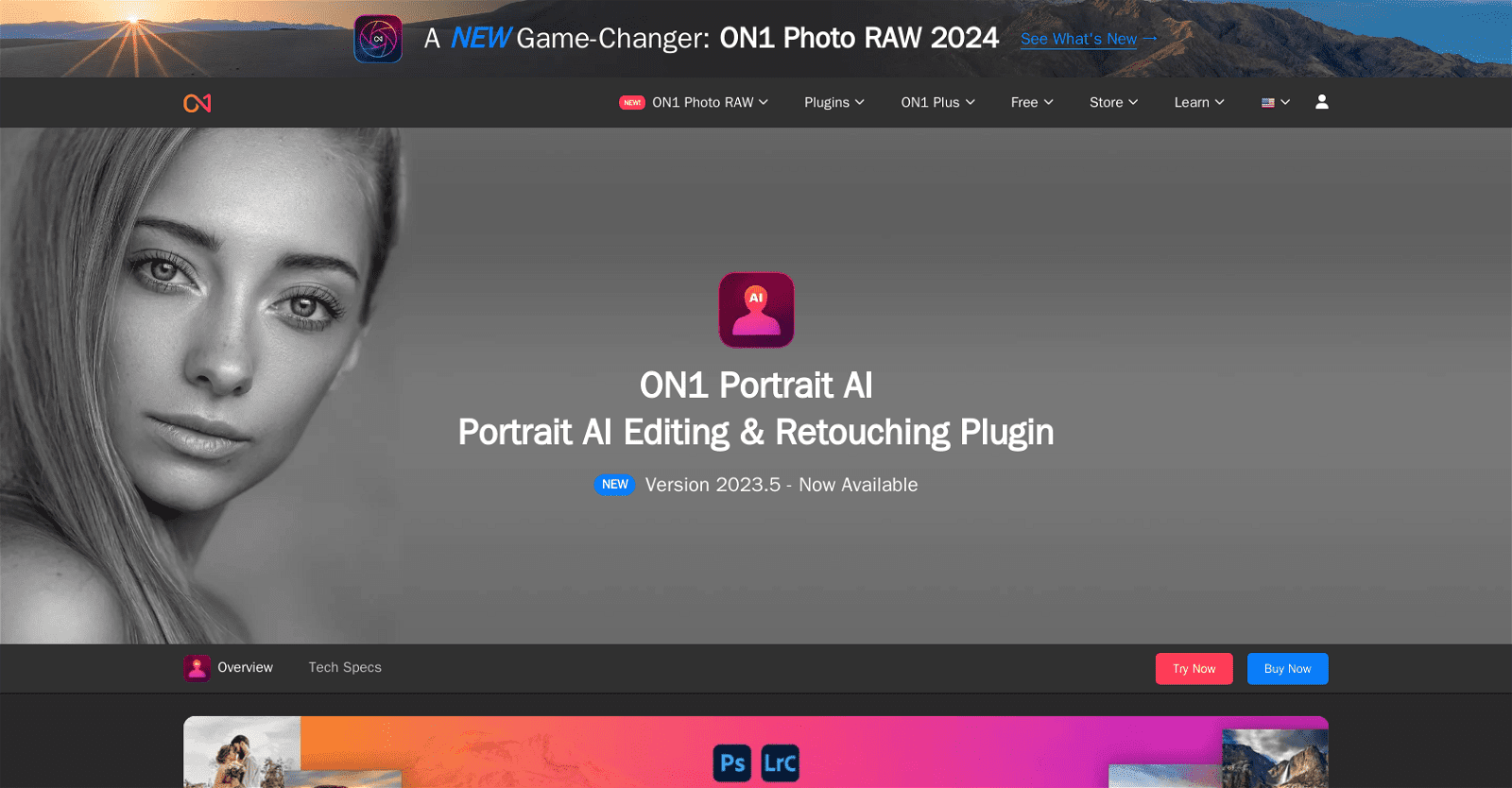Switch to the Tech Specs tab
The height and width of the screenshot is (788, 1512).
345,667
